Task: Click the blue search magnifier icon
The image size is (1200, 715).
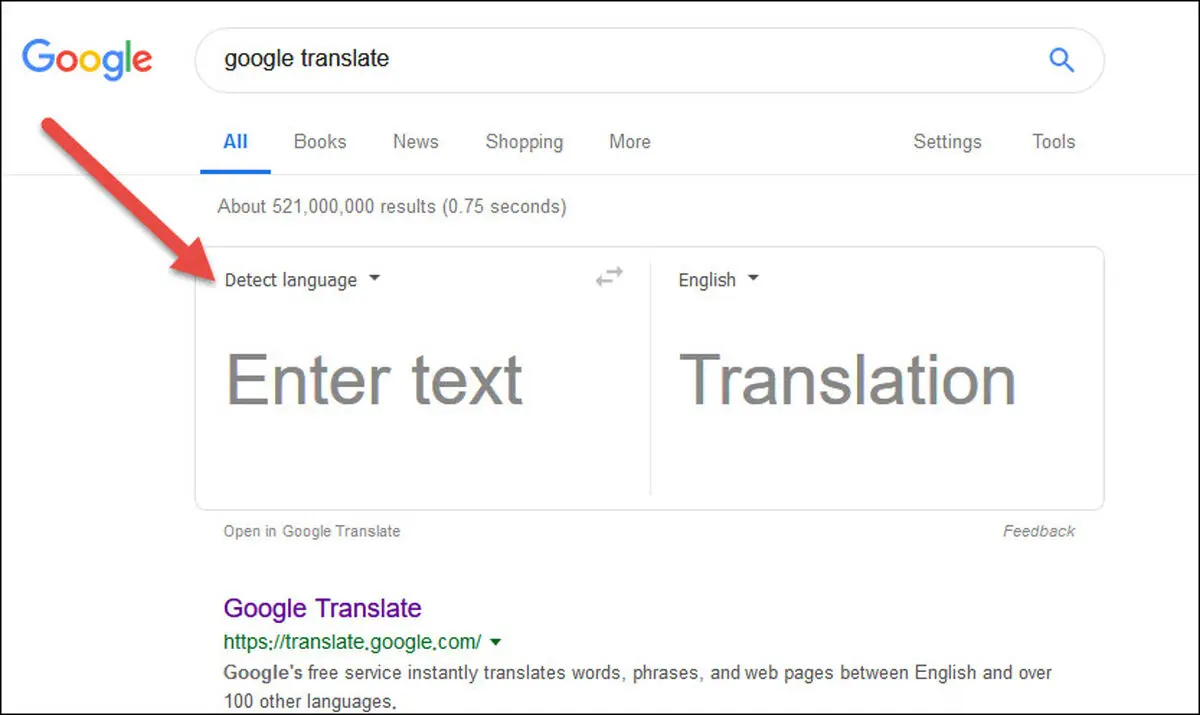Action: coord(1061,60)
